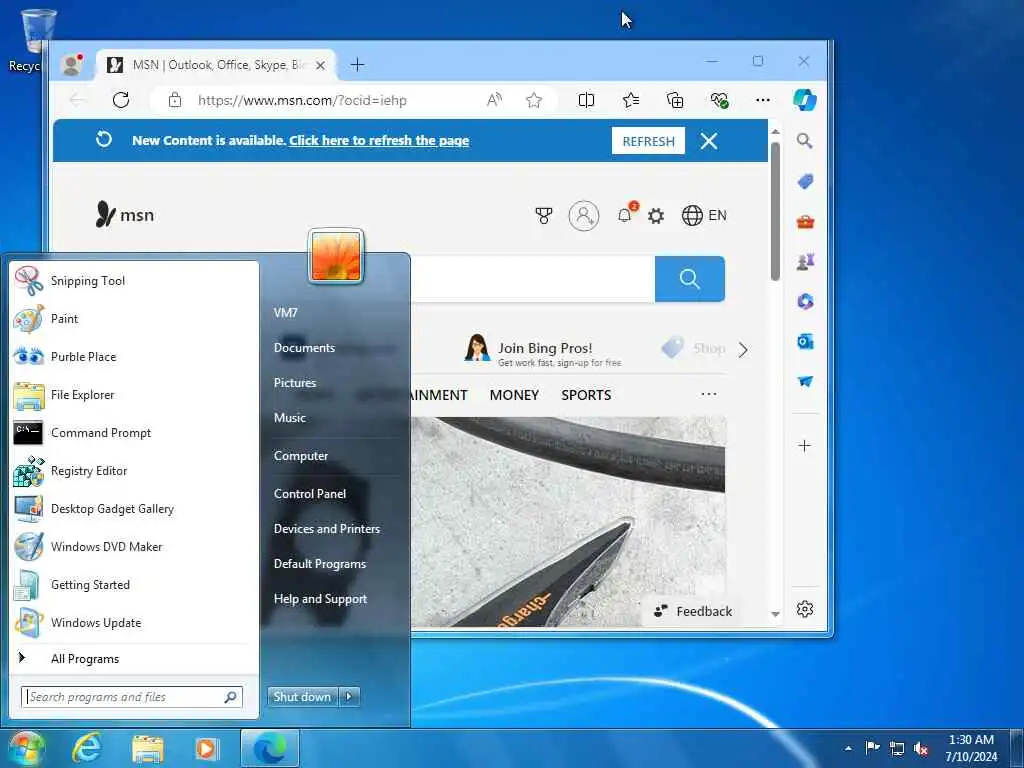The width and height of the screenshot is (1024, 768).
Task: Select the MONEY tab
Action: coord(514,395)
